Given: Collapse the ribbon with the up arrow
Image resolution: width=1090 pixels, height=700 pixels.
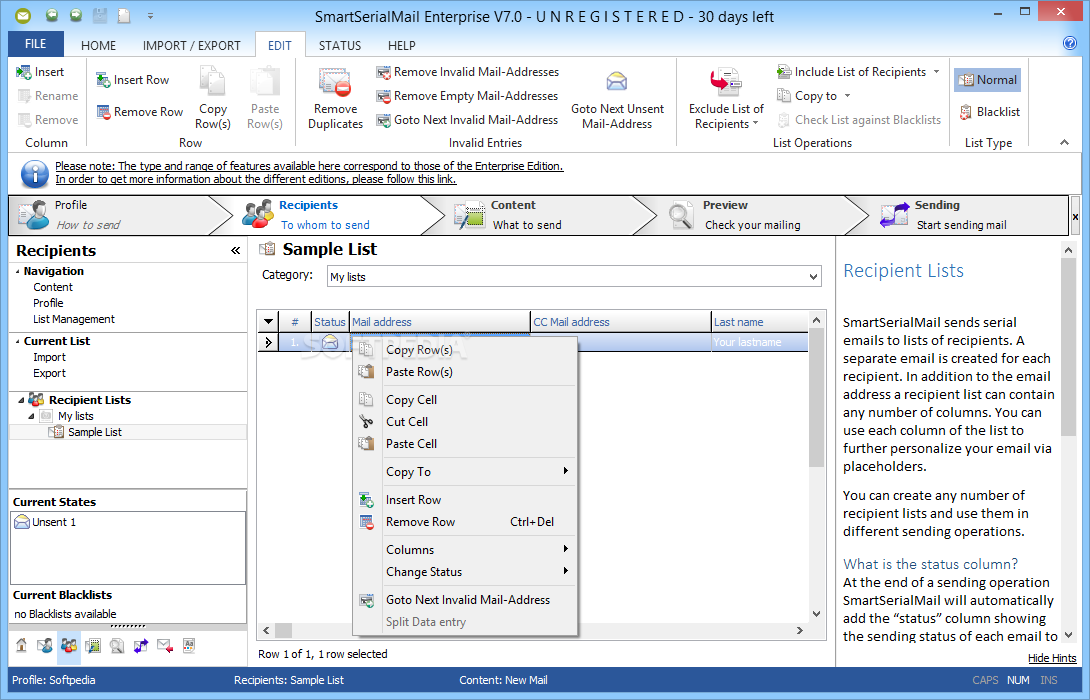Looking at the screenshot, I should [1064, 143].
